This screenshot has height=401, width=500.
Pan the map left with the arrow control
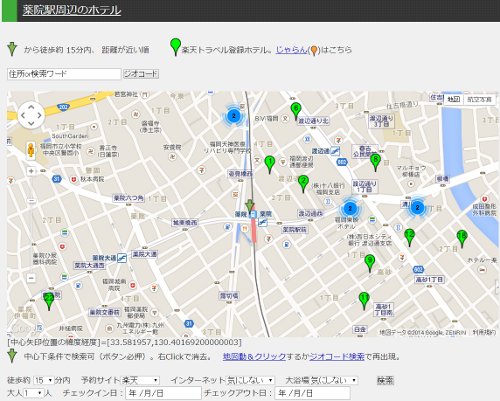tap(23, 115)
